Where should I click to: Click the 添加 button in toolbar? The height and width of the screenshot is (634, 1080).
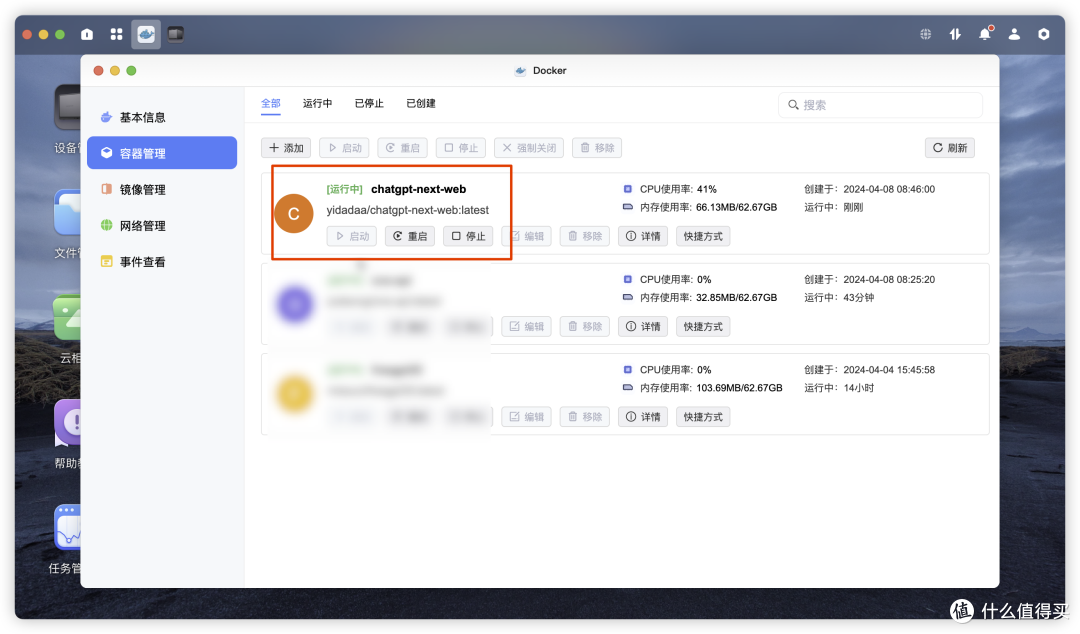[x=286, y=147]
